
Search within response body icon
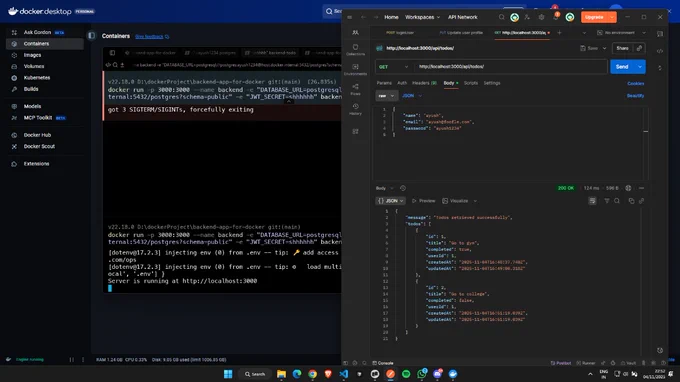coord(617,201)
